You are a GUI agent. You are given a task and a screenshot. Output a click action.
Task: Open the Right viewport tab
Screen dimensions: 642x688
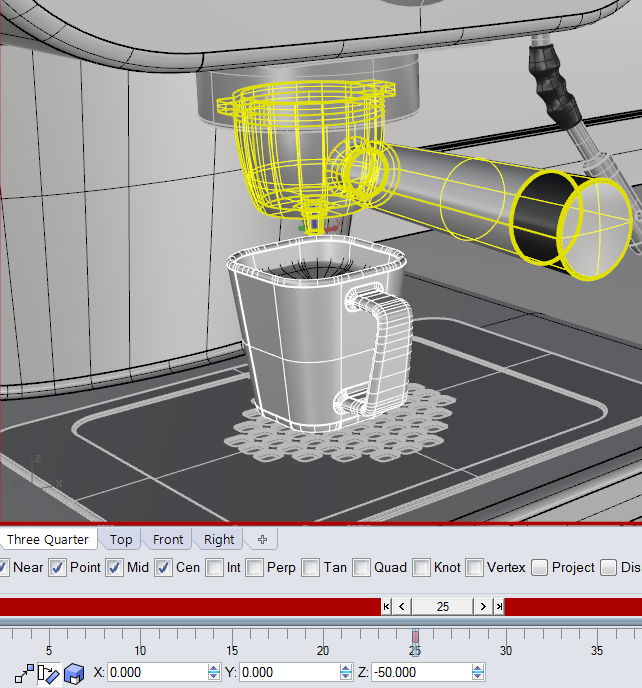coord(219,539)
